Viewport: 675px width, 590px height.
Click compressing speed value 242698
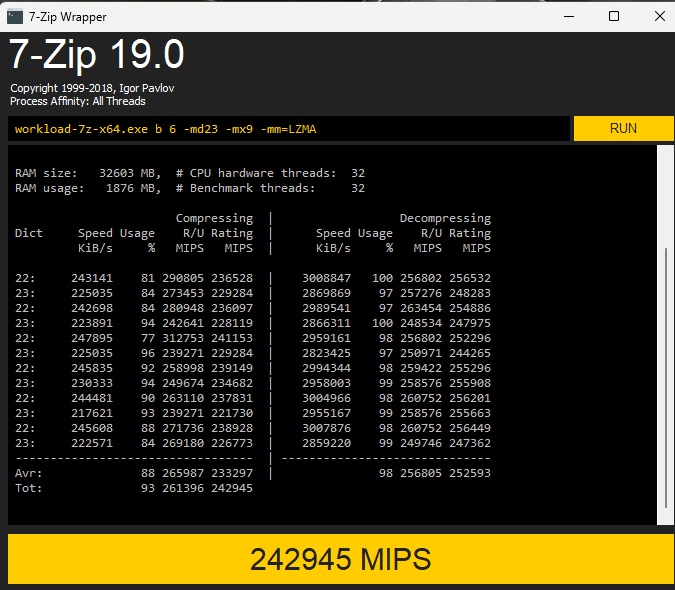pyautogui.click(x=92, y=308)
